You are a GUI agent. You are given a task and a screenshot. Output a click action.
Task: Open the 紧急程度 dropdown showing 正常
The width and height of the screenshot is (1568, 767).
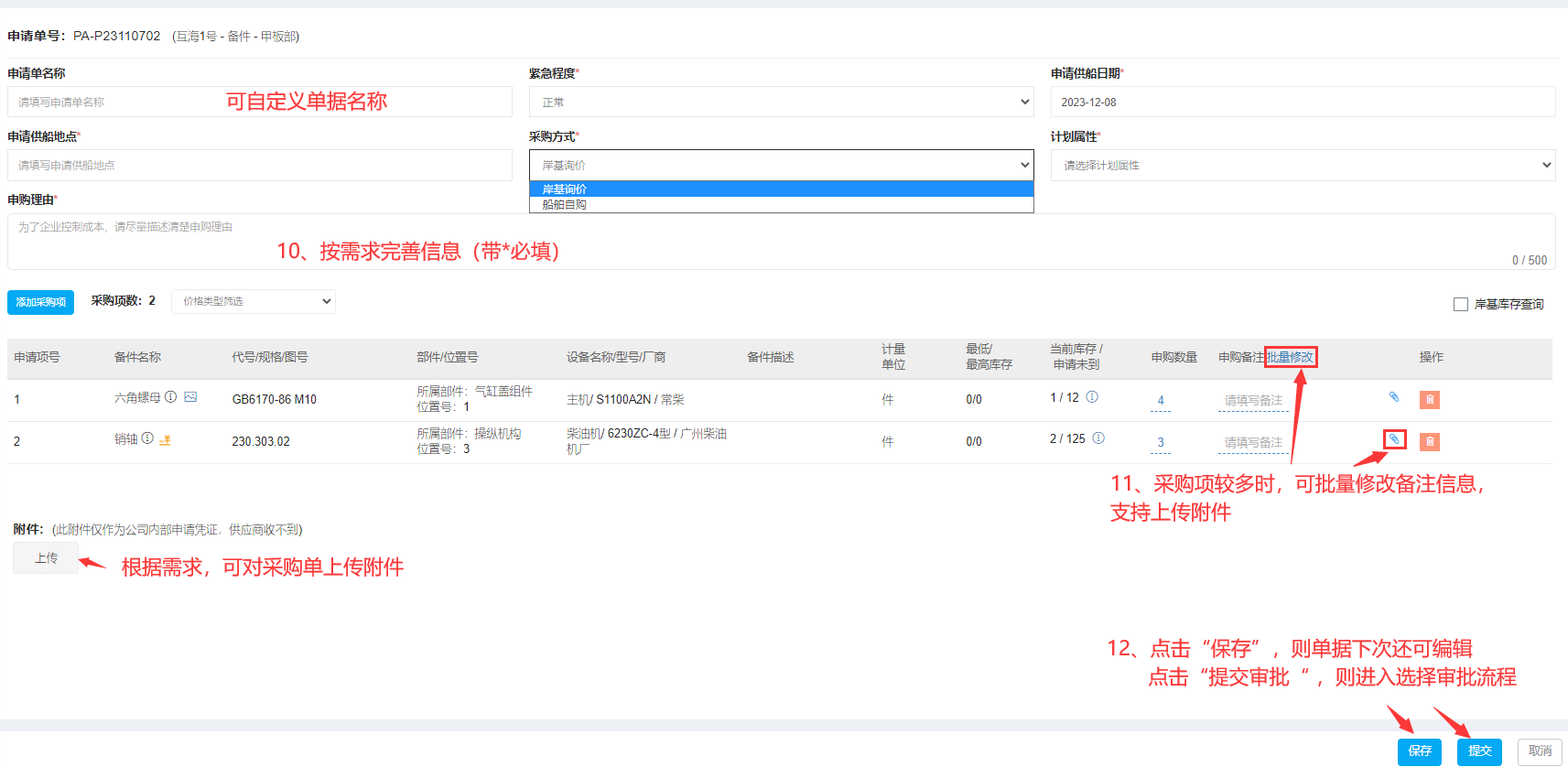tap(782, 102)
